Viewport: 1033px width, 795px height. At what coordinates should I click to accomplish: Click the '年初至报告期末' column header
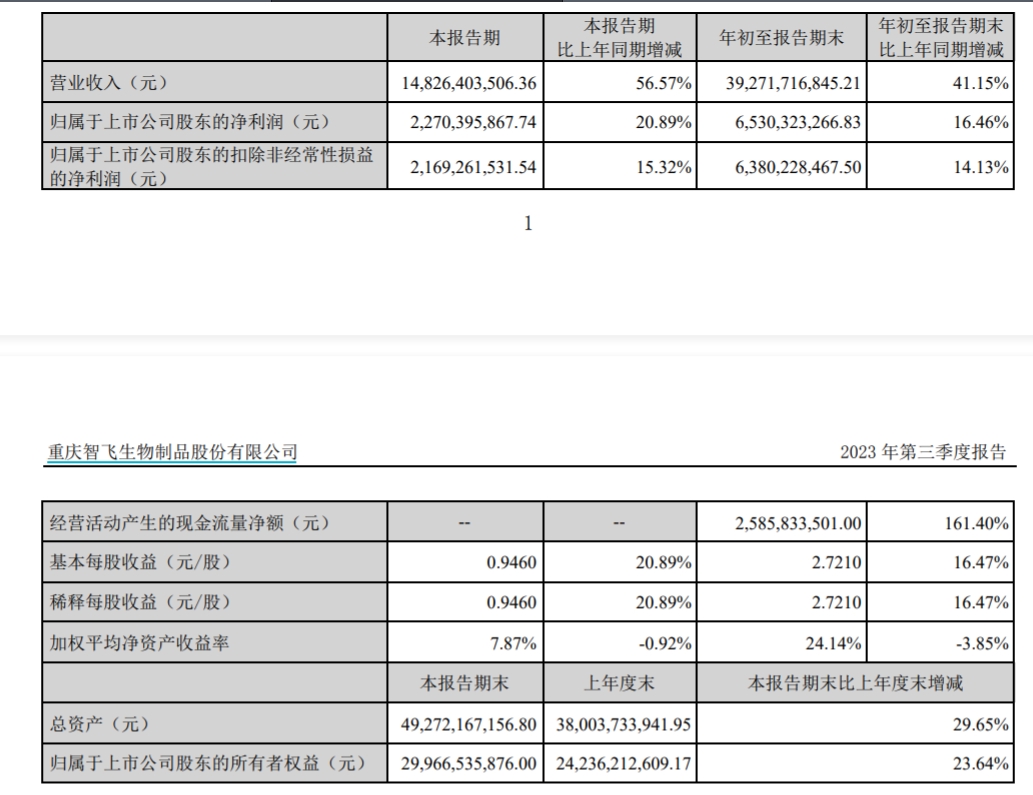click(x=781, y=38)
